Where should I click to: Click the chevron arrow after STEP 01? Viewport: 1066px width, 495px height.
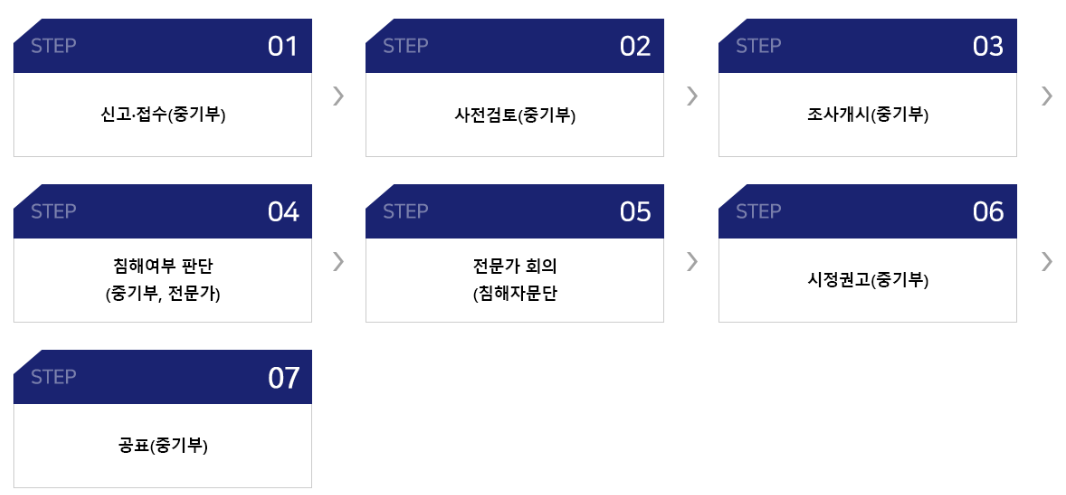tap(339, 97)
